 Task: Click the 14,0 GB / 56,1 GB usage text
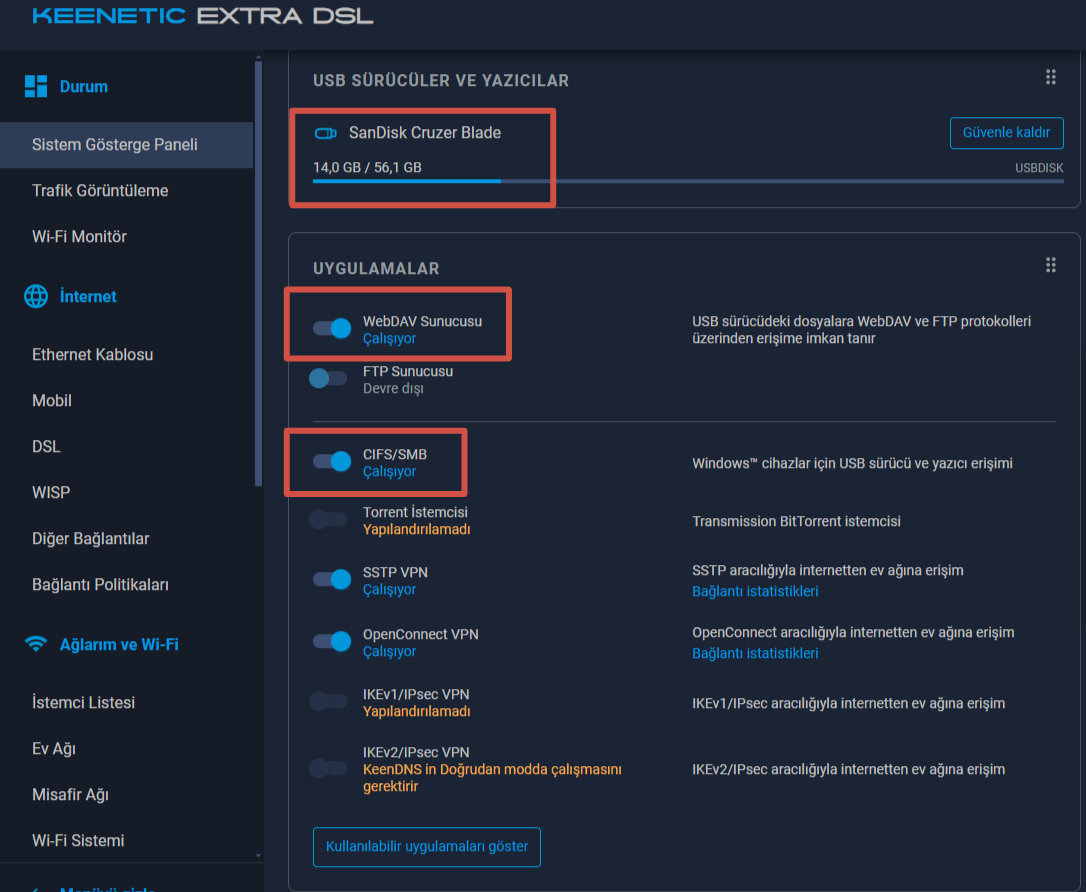[x=367, y=168]
